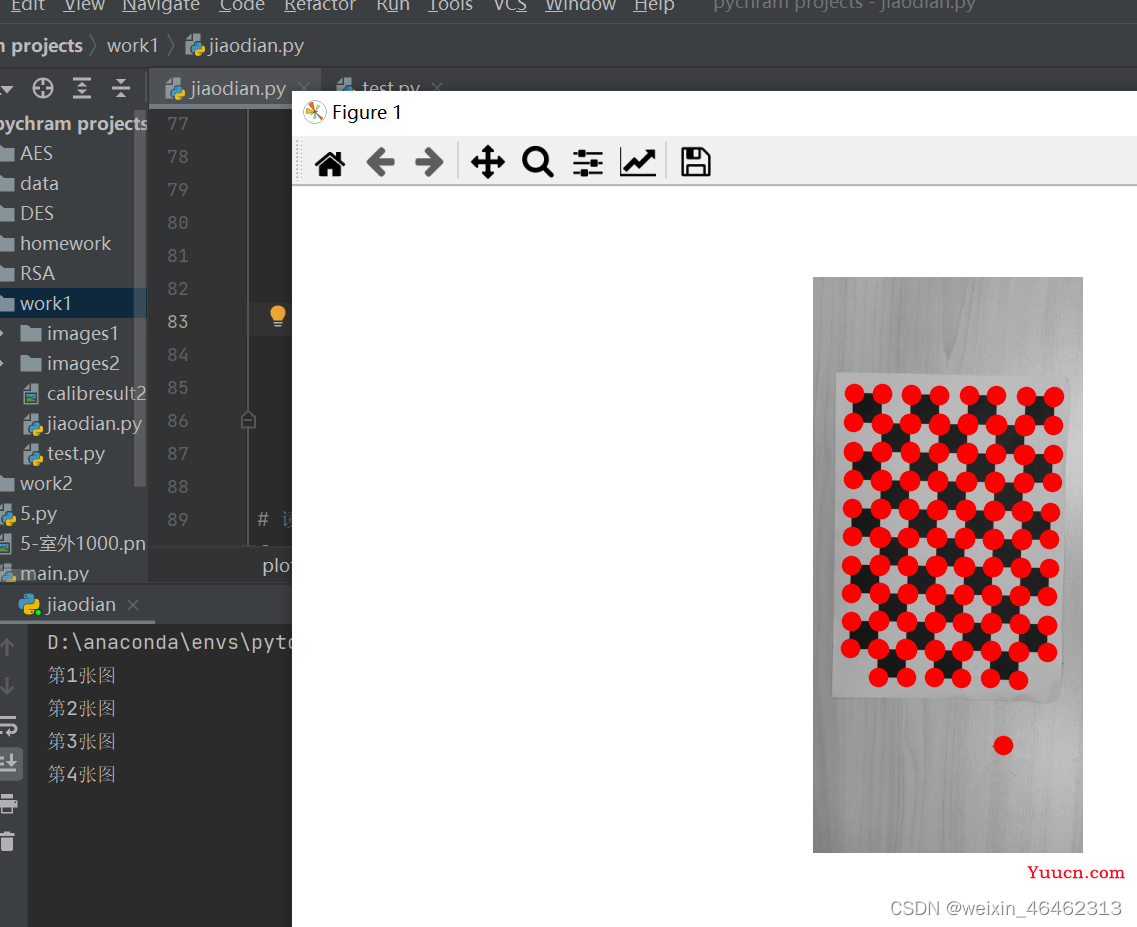Click pychram projects root in tree
Screen dimensions: 1137x927
pos(74,123)
